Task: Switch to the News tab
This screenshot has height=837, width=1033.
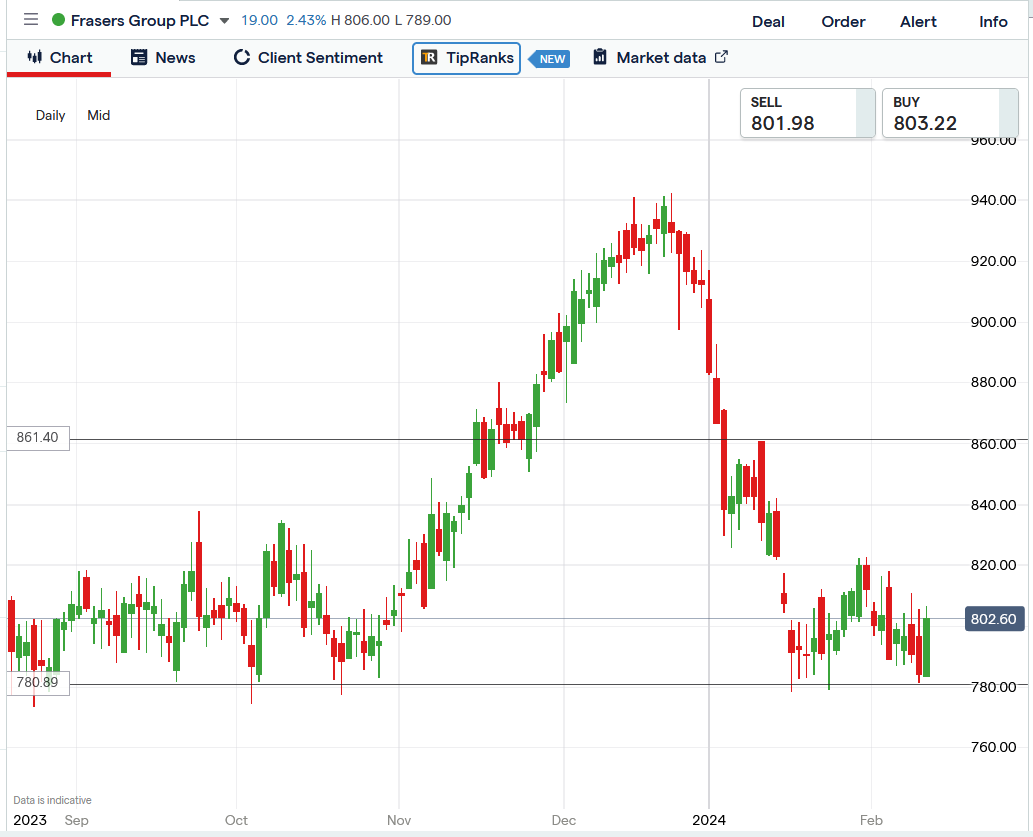Action: pos(163,58)
